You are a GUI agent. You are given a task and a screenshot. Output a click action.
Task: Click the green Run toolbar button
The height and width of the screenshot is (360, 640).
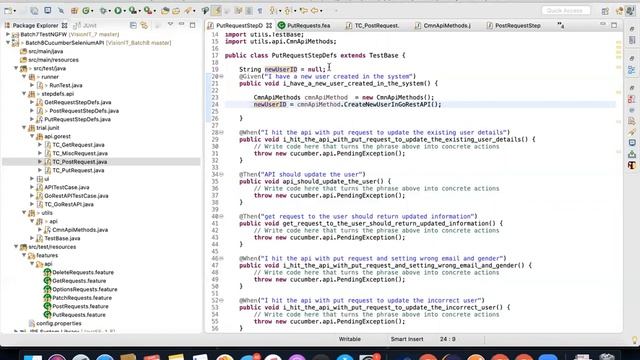pos(118,11)
